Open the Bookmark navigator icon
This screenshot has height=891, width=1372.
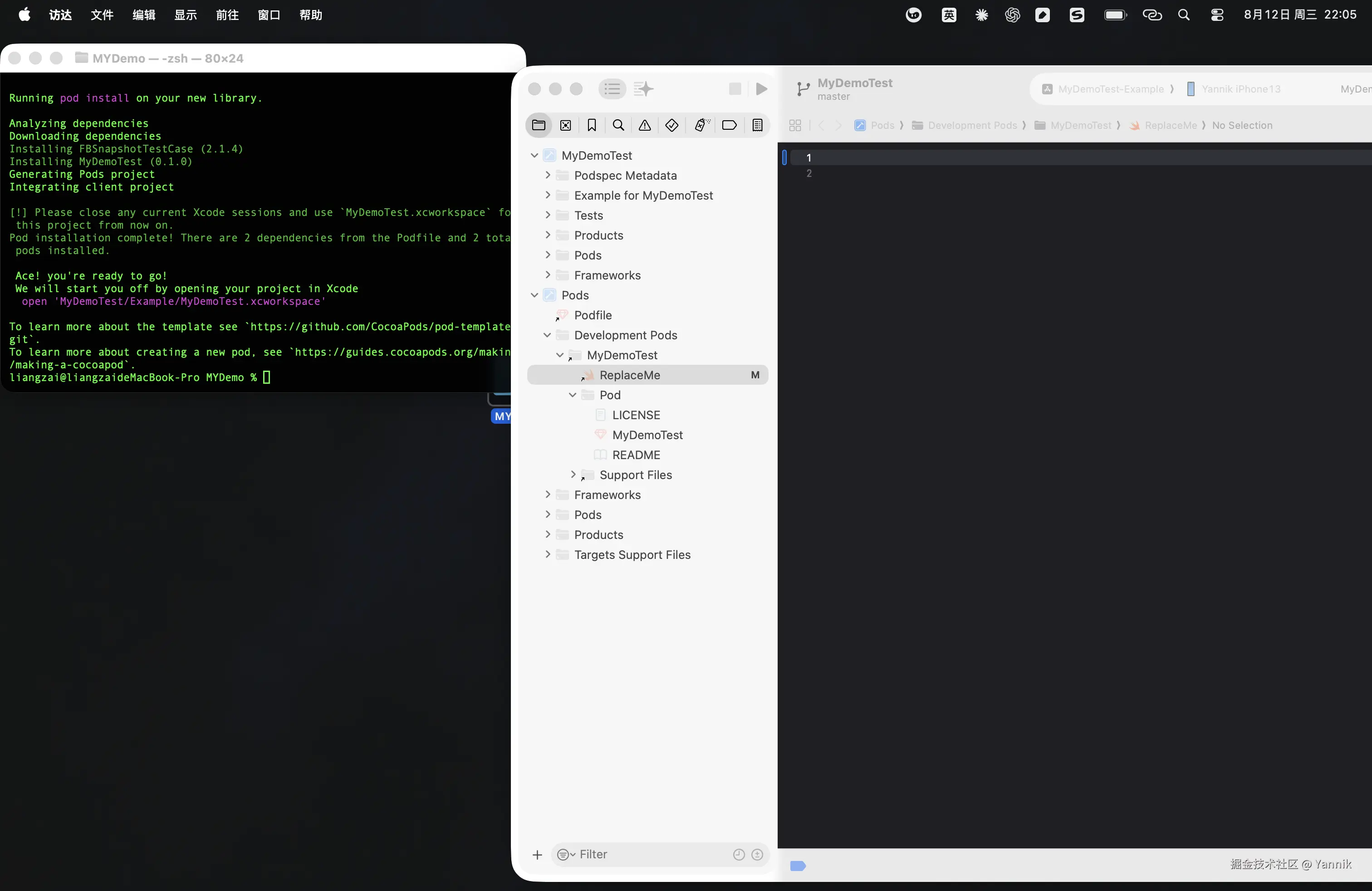(592, 125)
